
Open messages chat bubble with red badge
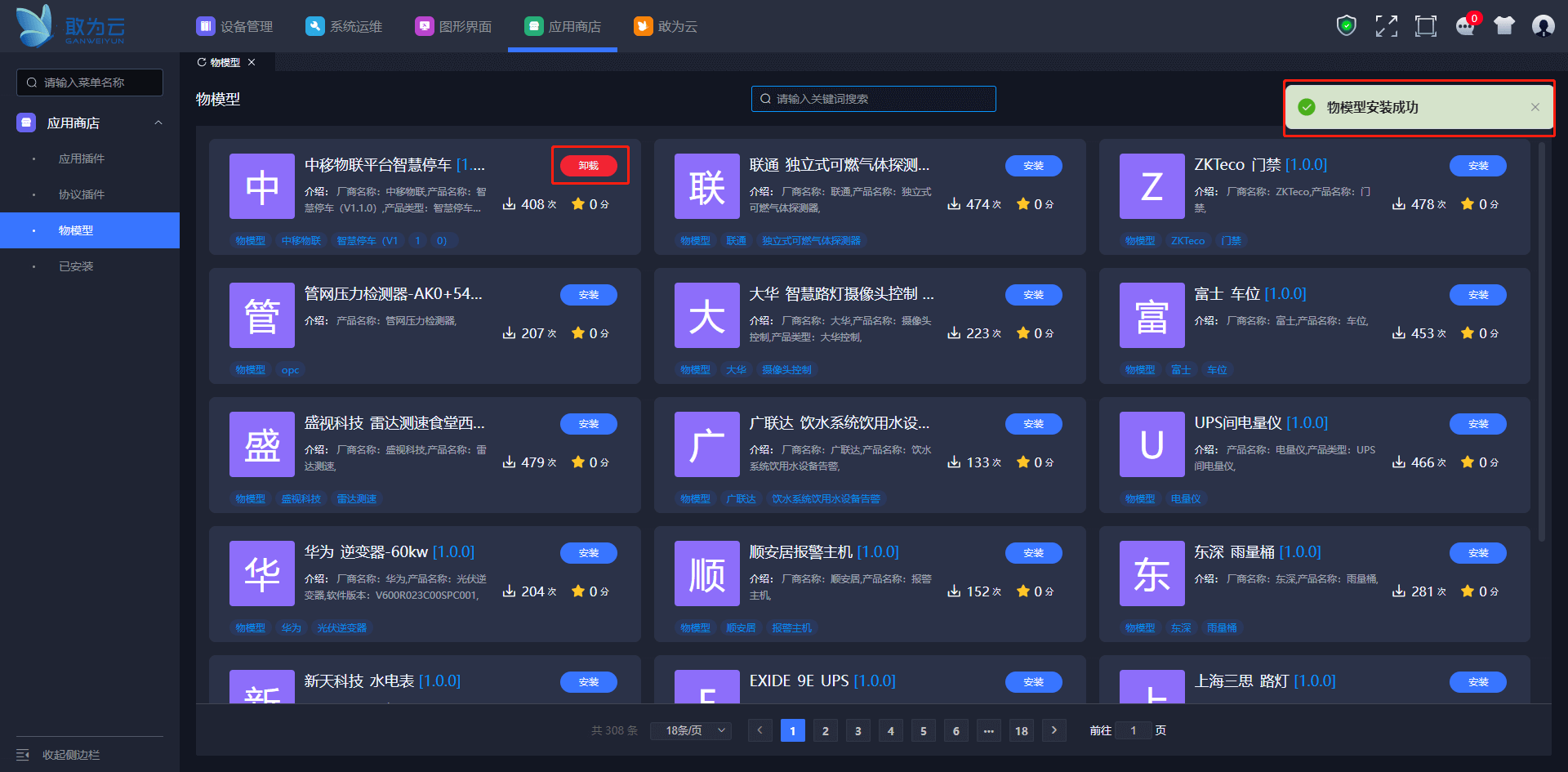pyautogui.click(x=1466, y=25)
